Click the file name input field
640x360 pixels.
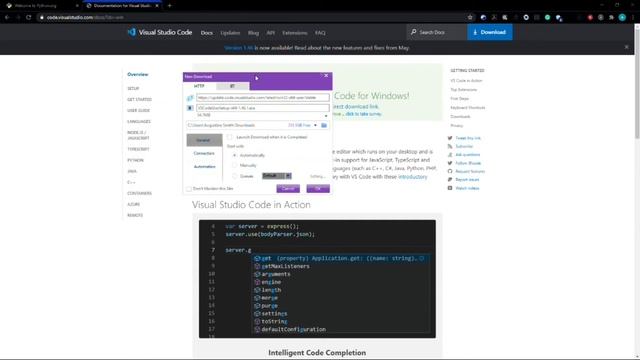coord(262,108)
